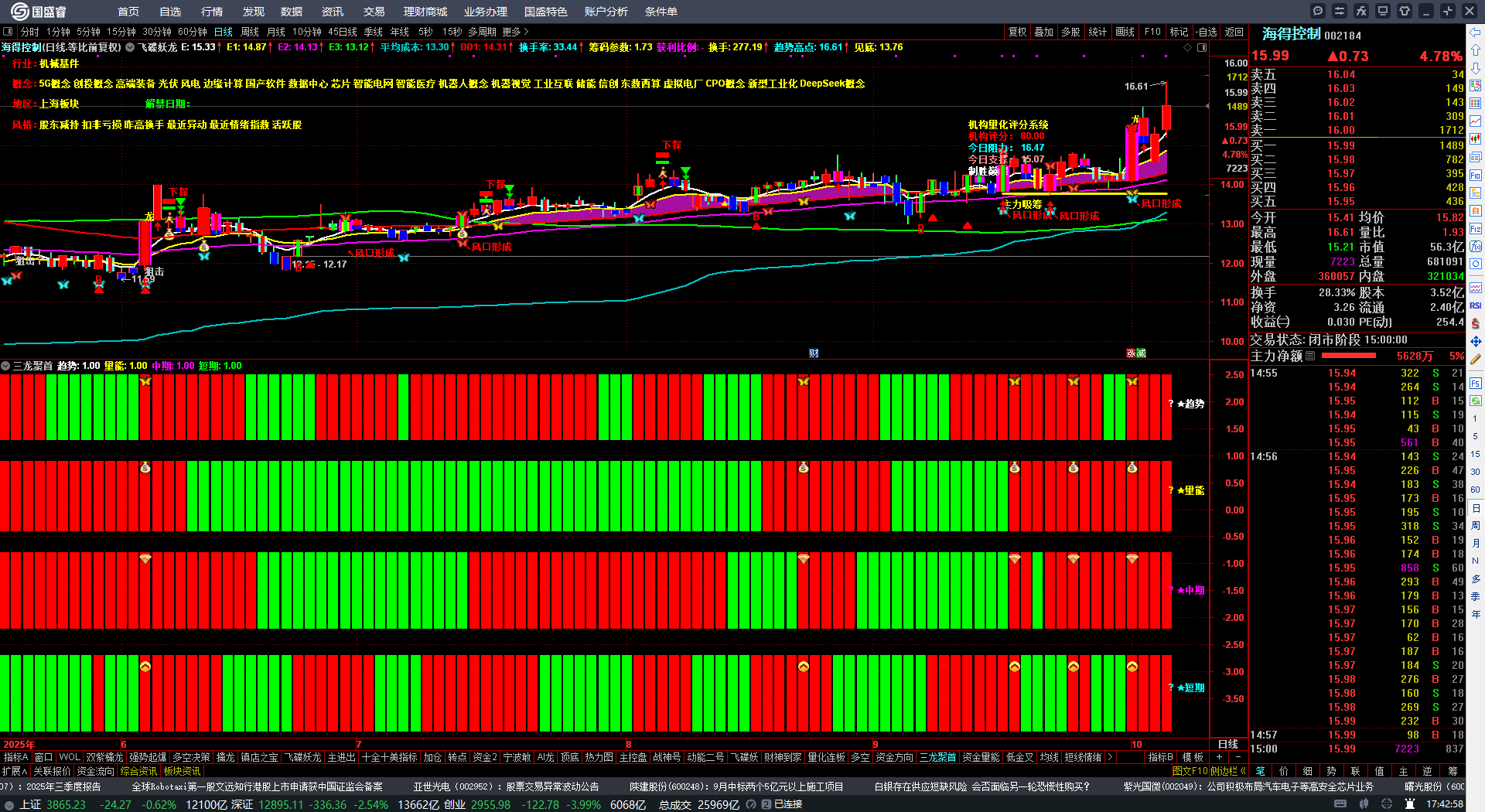Image resolution: width=1485 pixels, height=812 pixels.
Task: Open the colored quote grid icon in sidebar
Action: (x=1476, y=103)
